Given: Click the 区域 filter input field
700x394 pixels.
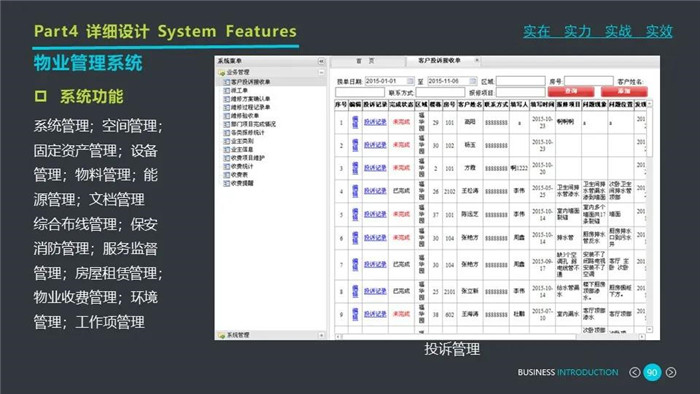Looking at the screenshot, I should (x=521, y=81).
